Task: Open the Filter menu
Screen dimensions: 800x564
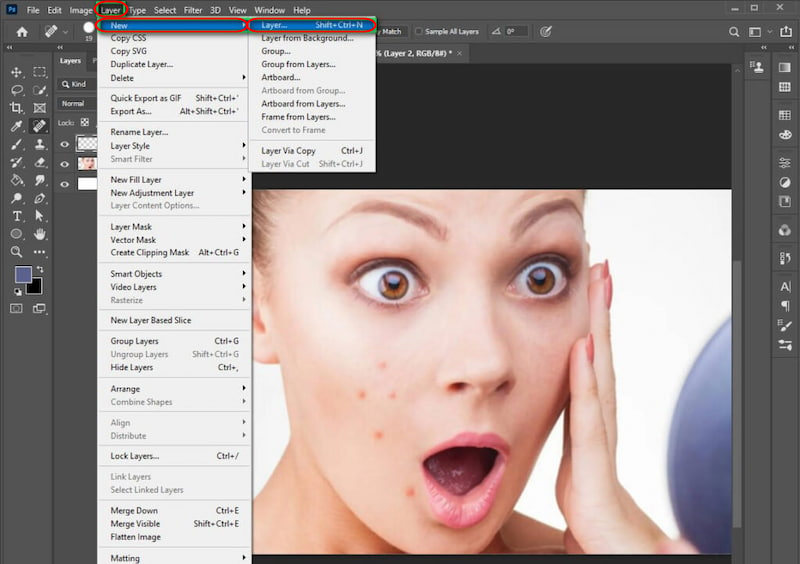Action: [193, 10]
